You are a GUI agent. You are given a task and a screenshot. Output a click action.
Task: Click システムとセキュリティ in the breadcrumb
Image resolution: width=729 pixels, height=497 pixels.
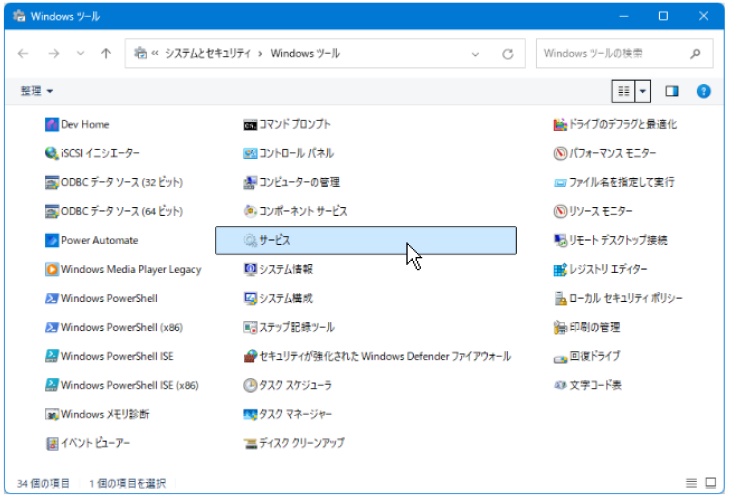click(x=208, y=53)
